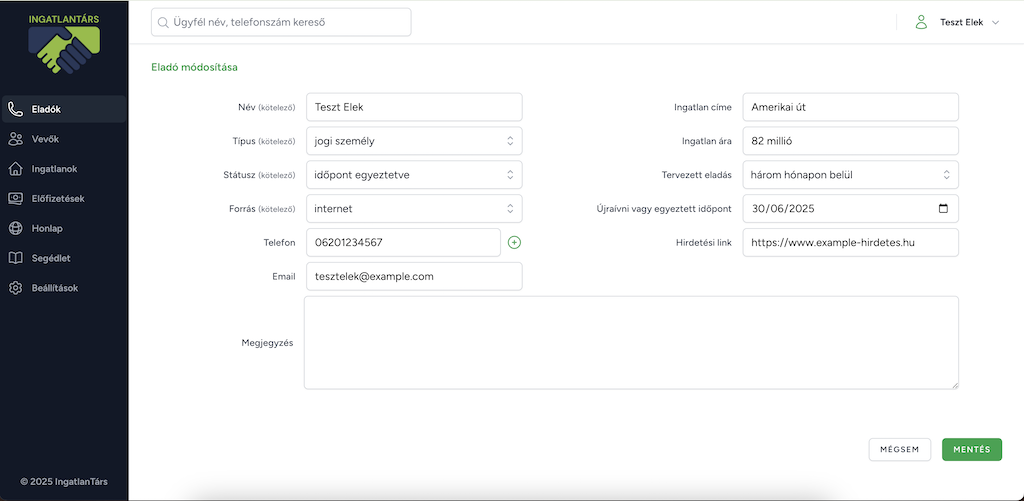This screenshot has height=501, width=1024.
Task: Click the magnifier icon in search bar
Action: coord(163,22)
